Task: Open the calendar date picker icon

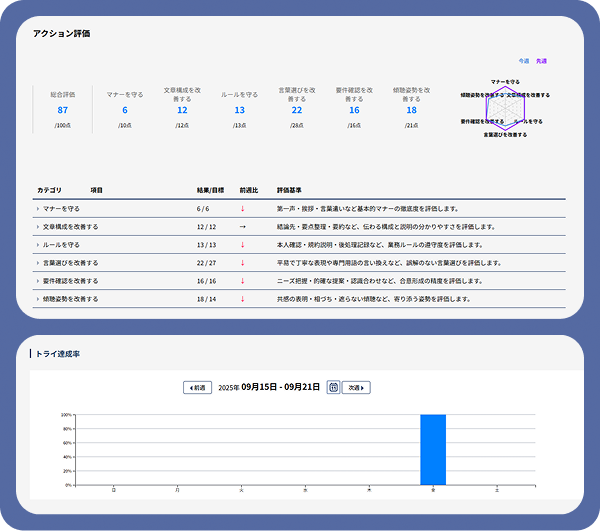Action: [x=333, y=387]
